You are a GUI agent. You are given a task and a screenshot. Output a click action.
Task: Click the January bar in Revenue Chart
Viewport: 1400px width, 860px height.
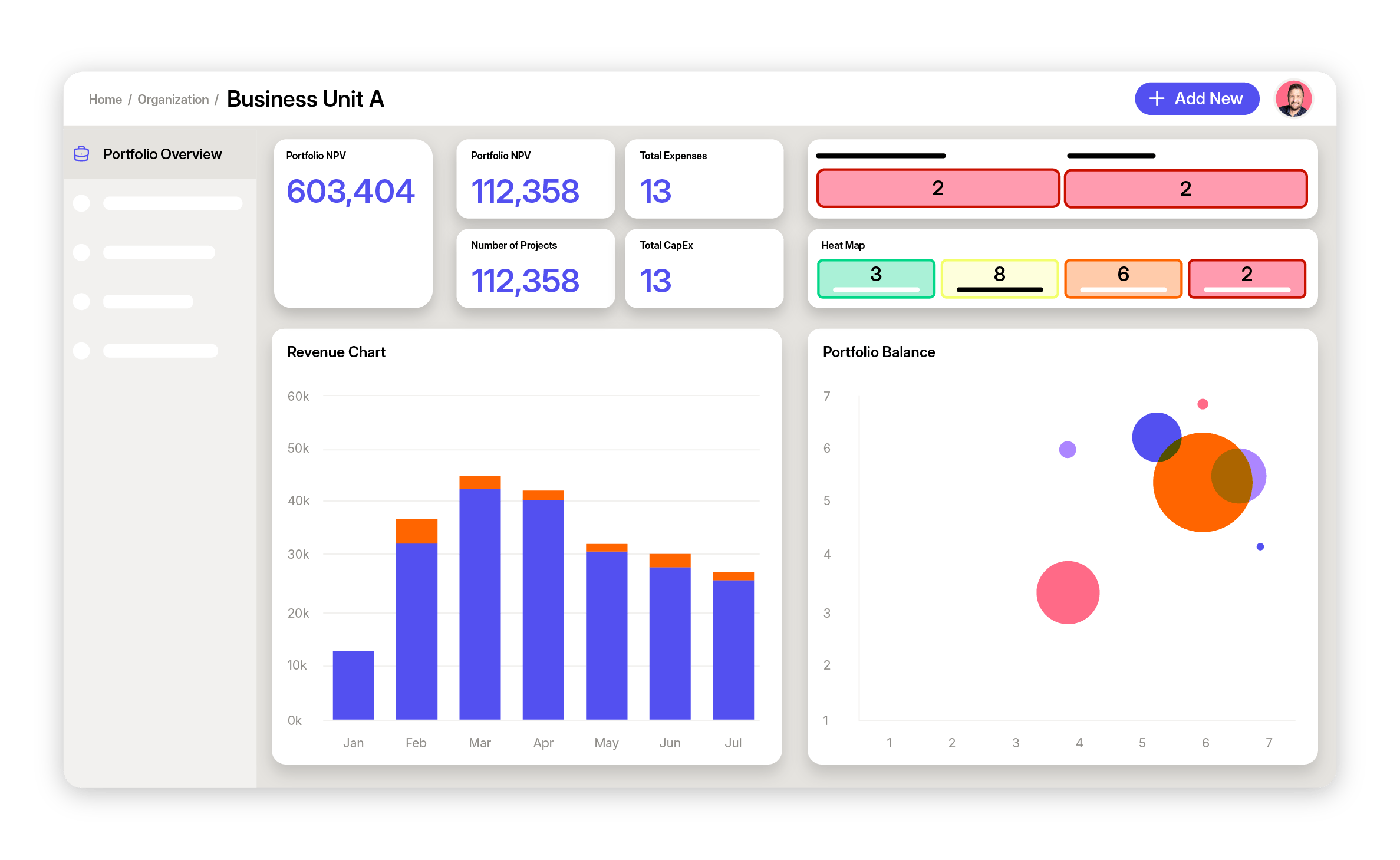pyautogui.click(x=353, y=685)
